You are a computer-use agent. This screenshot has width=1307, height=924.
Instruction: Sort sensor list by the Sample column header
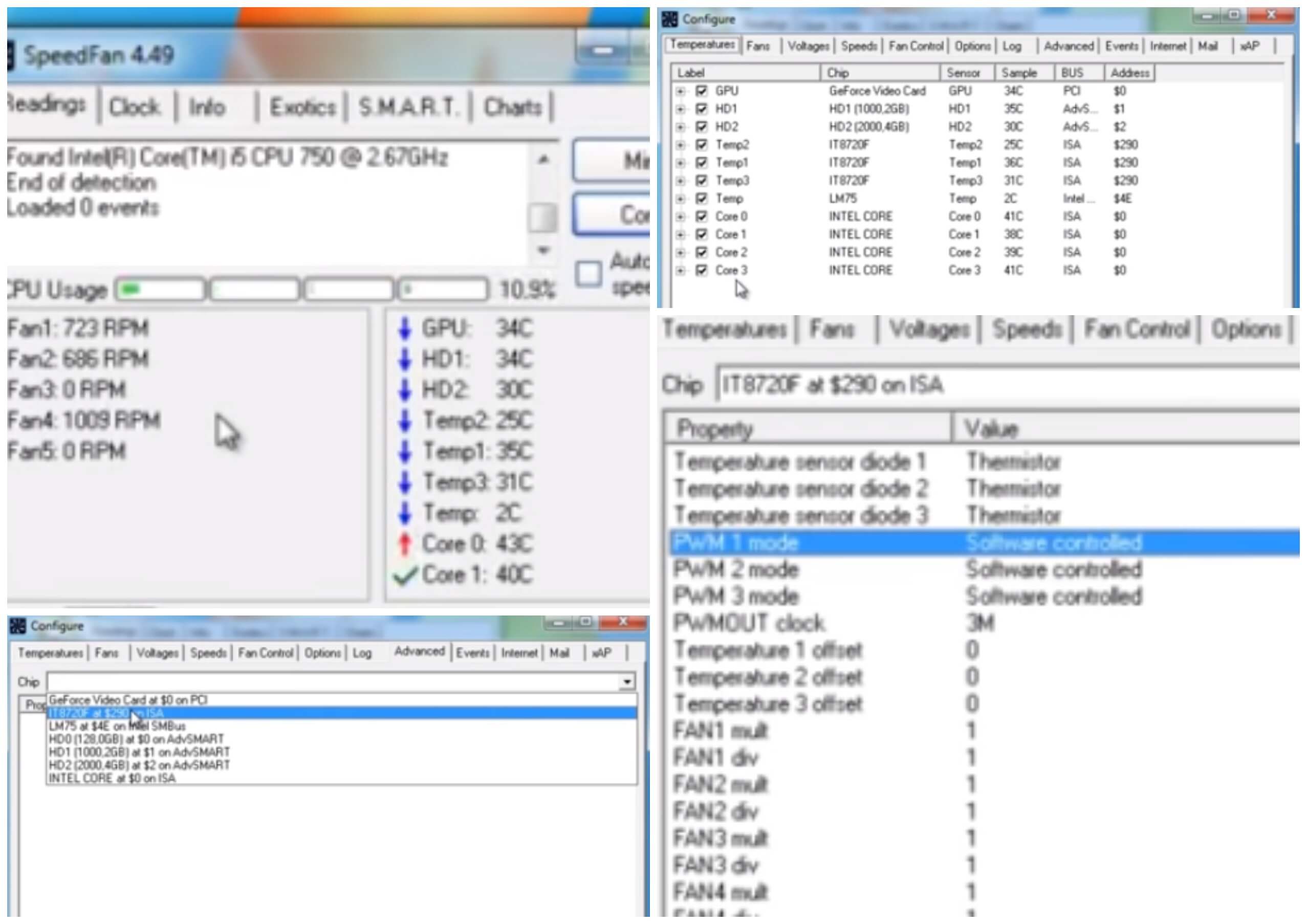coord(1024,73)
